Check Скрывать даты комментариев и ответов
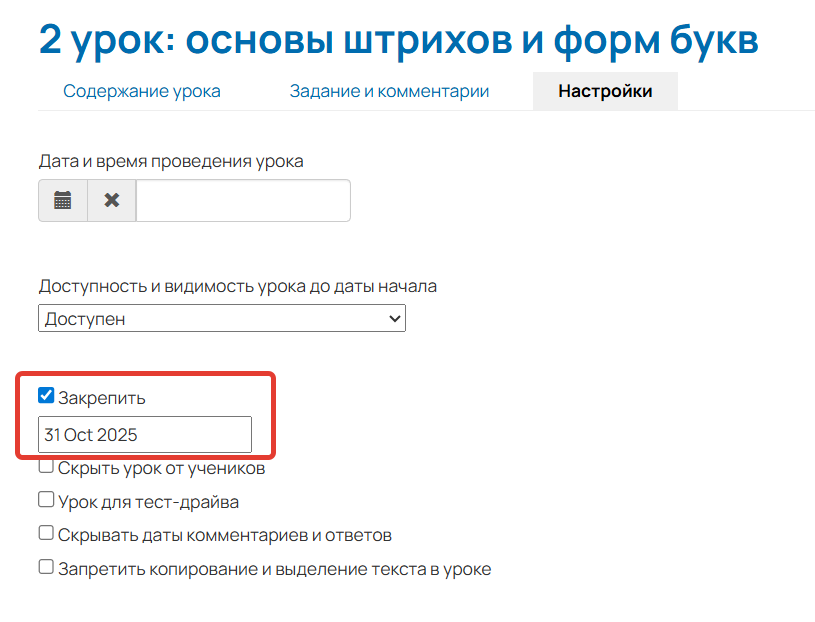This screenshot has width=815, height=622. (x=45, y=533)
